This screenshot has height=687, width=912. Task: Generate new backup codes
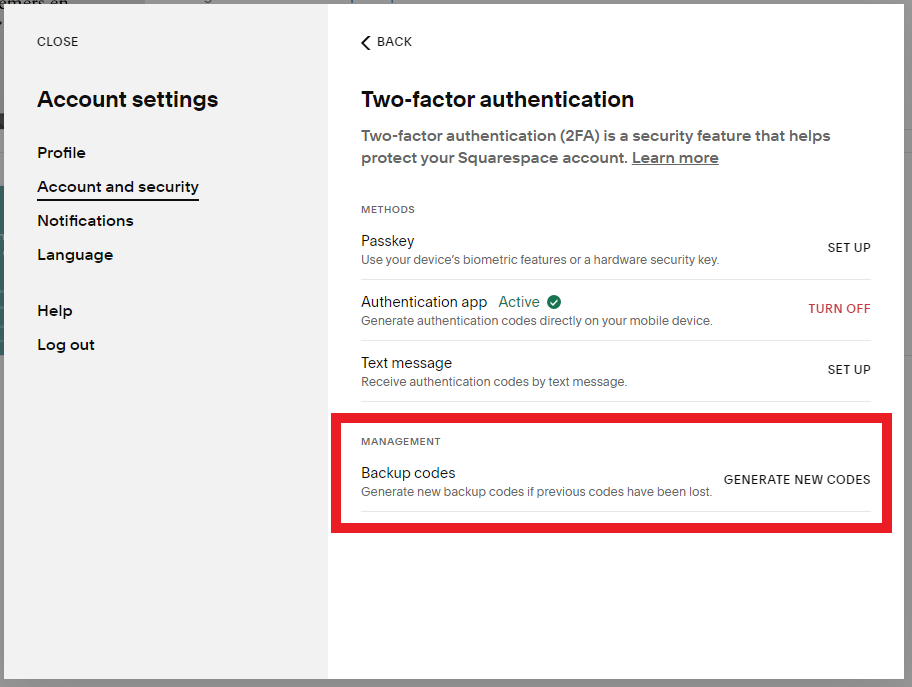[796, 480]
